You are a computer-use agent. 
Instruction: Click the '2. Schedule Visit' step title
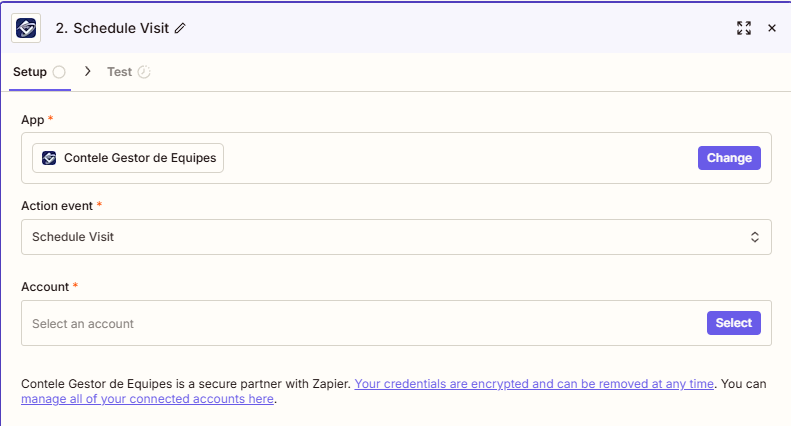[x=112, y=28]
